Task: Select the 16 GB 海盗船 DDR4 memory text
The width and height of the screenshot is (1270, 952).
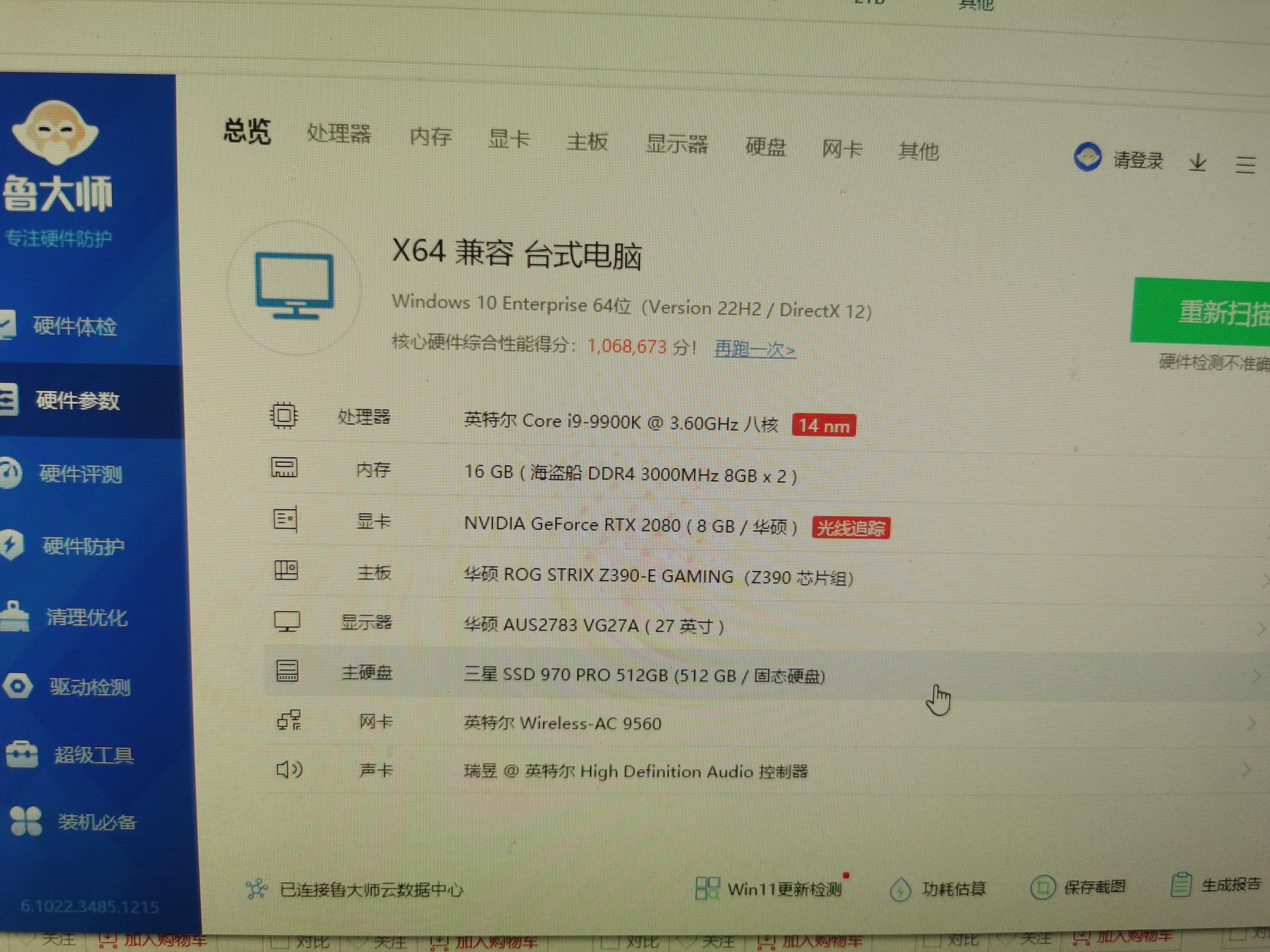Action: [x=631, y=474]
